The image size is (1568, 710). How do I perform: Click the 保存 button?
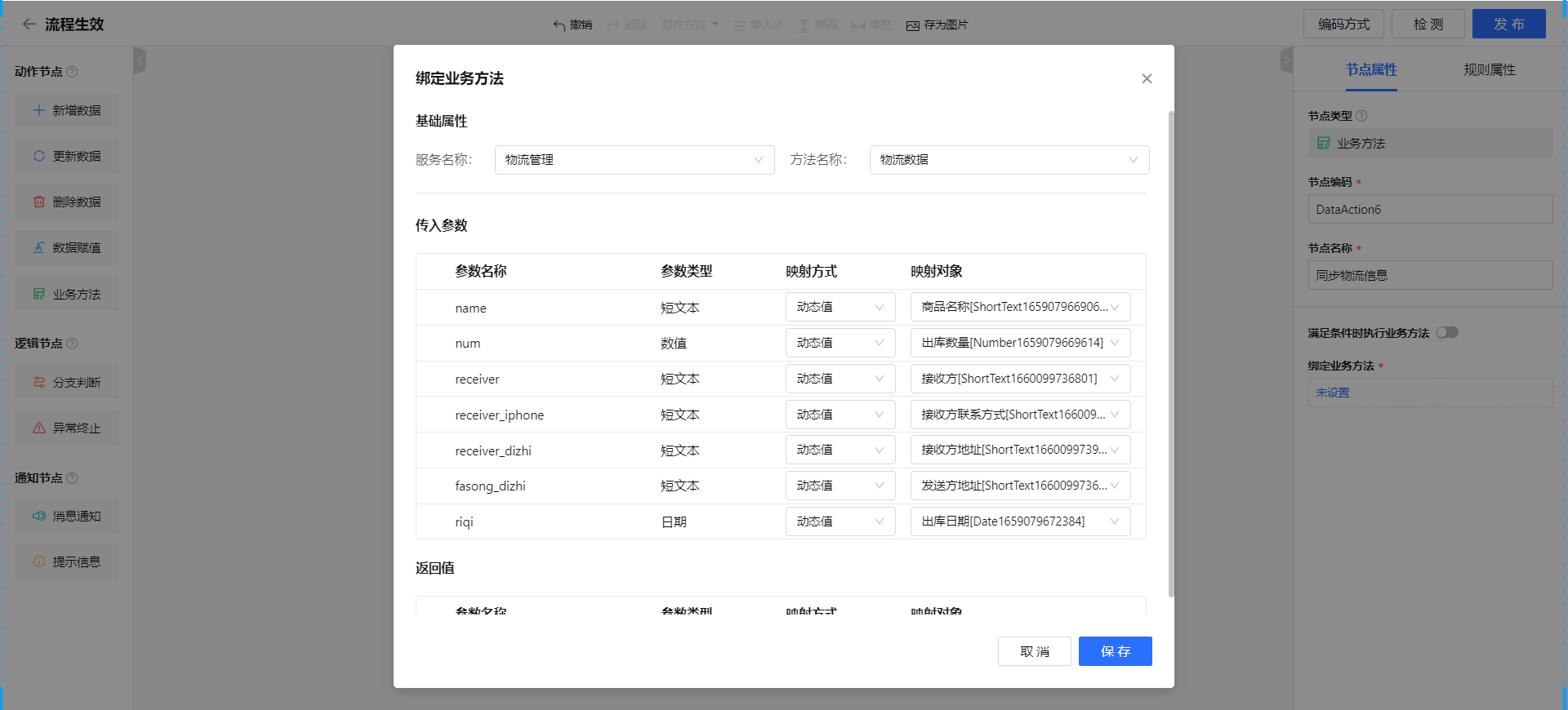(x=1116, y=651)
